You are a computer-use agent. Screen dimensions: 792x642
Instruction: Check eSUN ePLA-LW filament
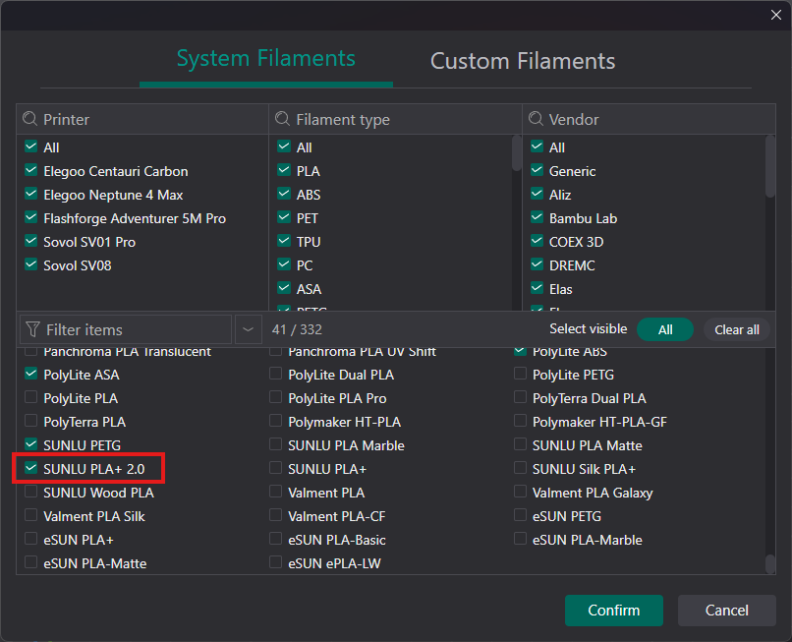coord(275,563)
